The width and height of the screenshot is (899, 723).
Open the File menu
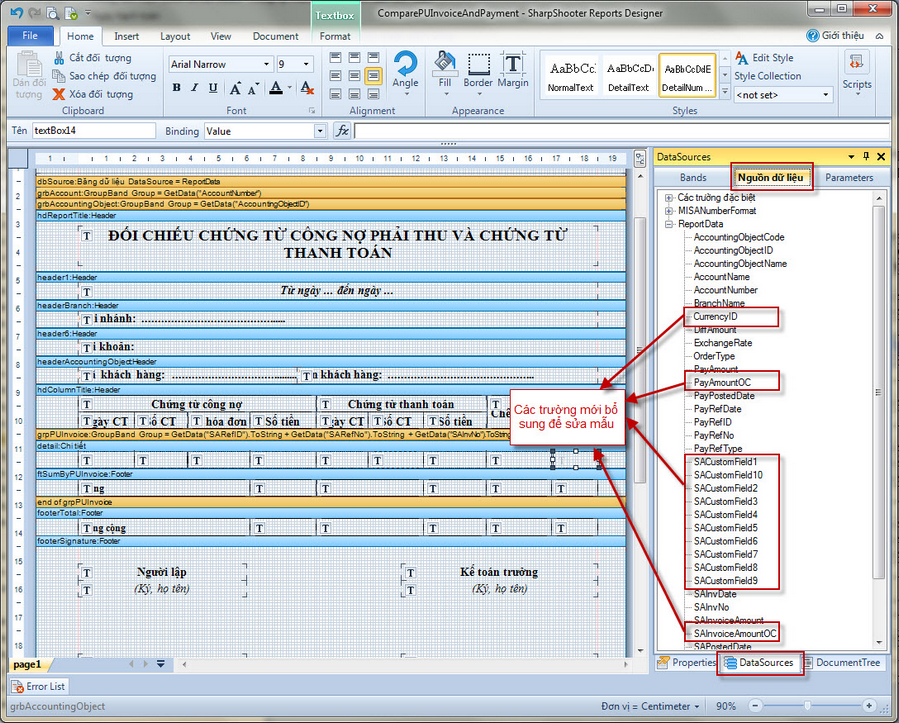30,36
